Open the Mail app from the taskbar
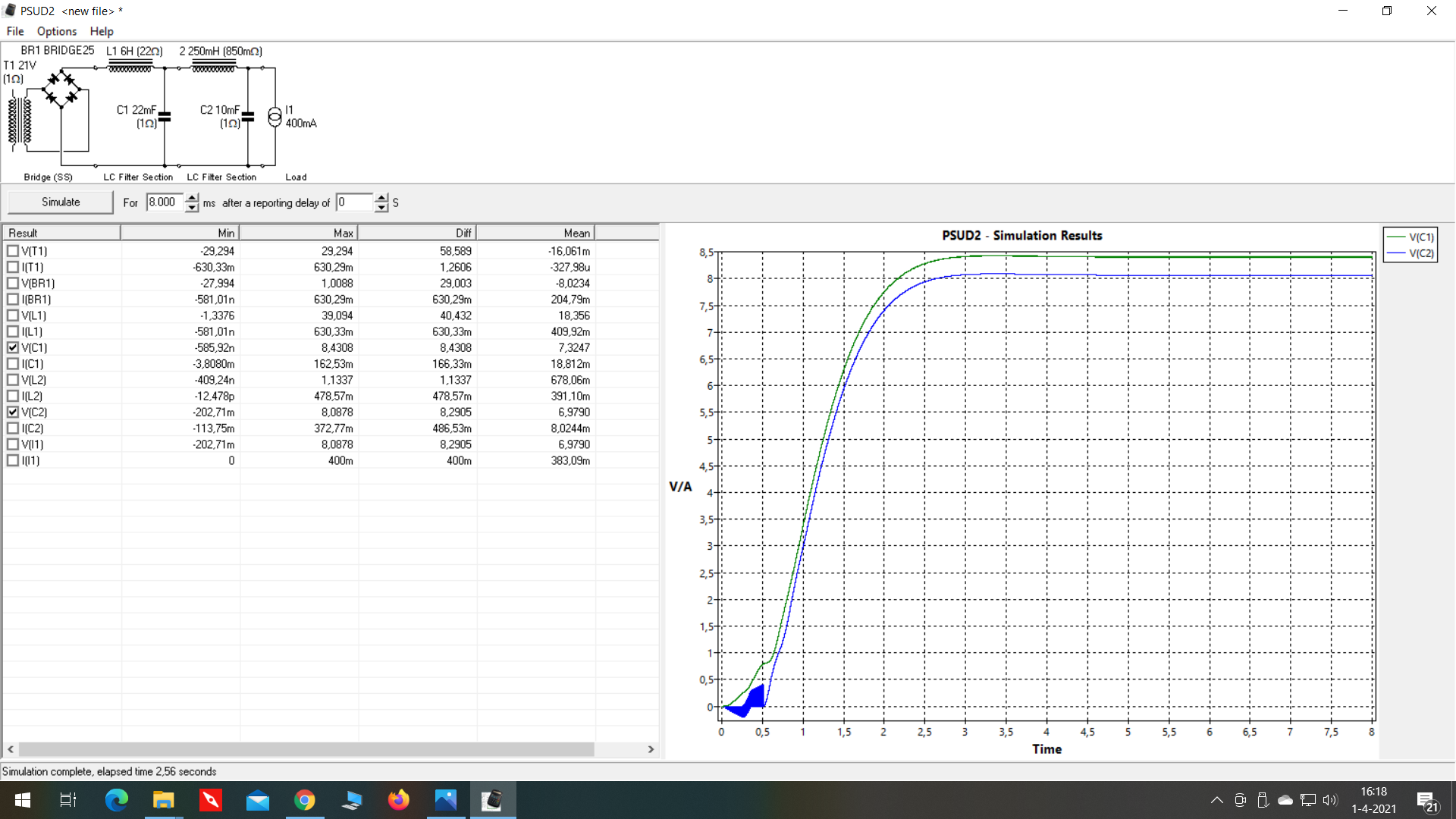The image size is (1456, 819). pos(258,800)
